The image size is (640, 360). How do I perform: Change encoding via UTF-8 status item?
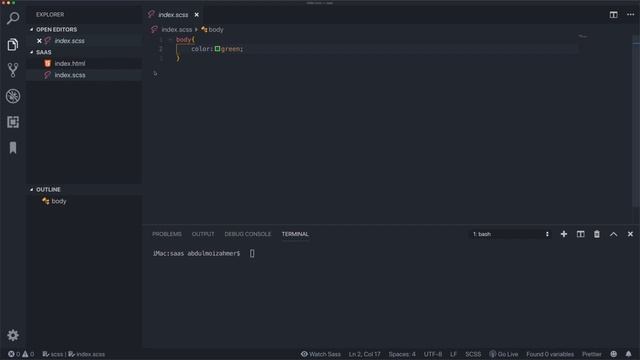(432, 354)
